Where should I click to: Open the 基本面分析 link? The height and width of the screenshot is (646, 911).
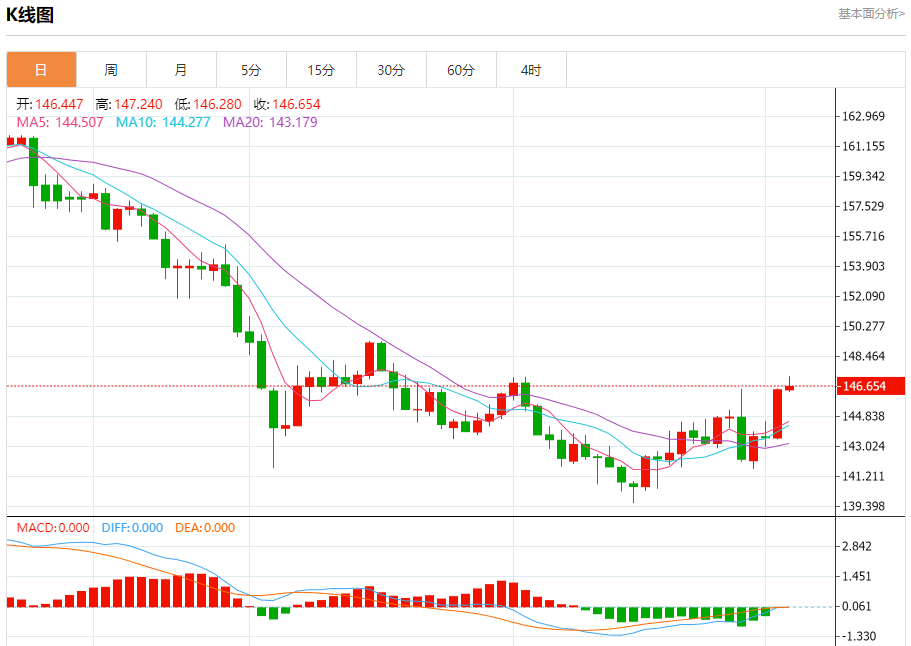click(x=871, y=13)
